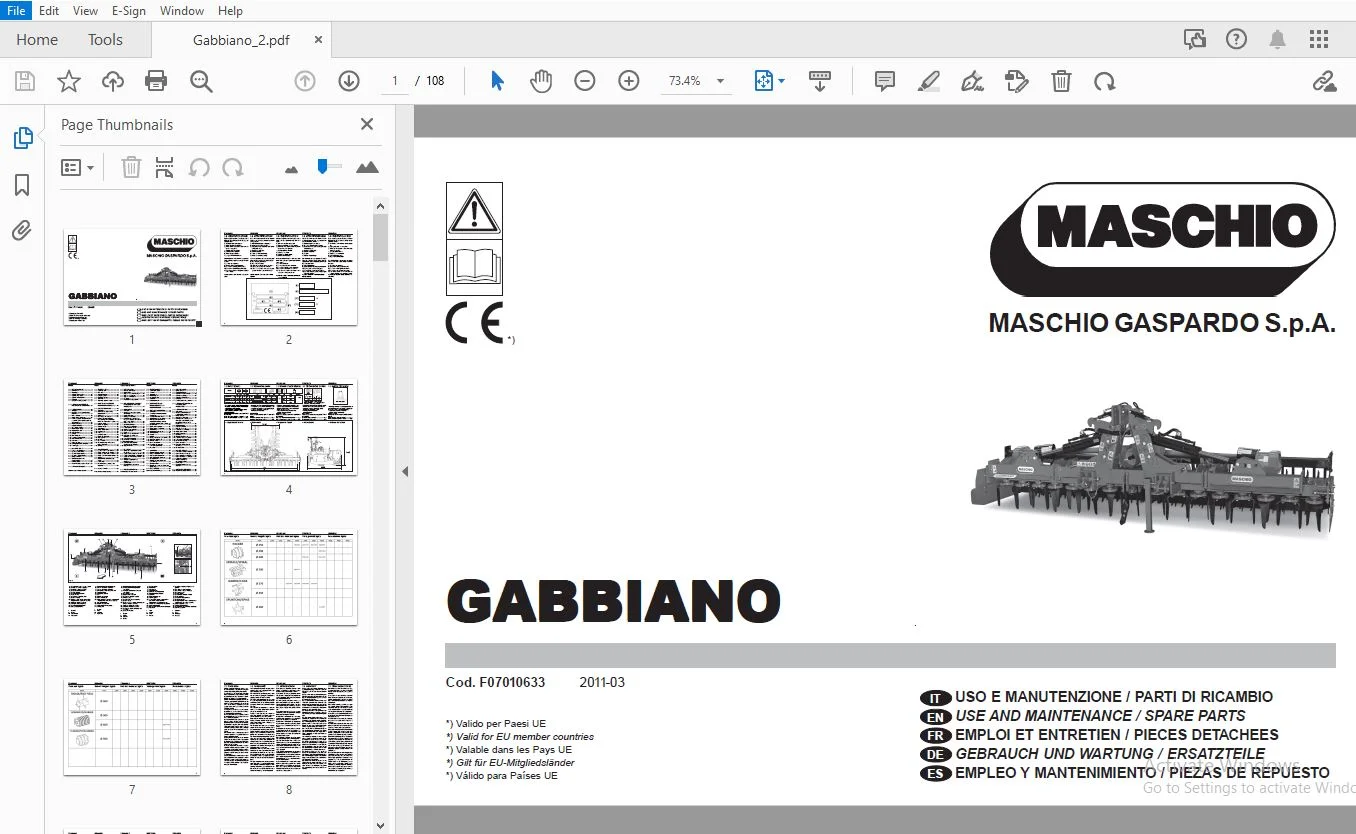Open the find text magnifier tool
The height and width of the screenshot is (834, 1356).
click(x=201, y=81)
